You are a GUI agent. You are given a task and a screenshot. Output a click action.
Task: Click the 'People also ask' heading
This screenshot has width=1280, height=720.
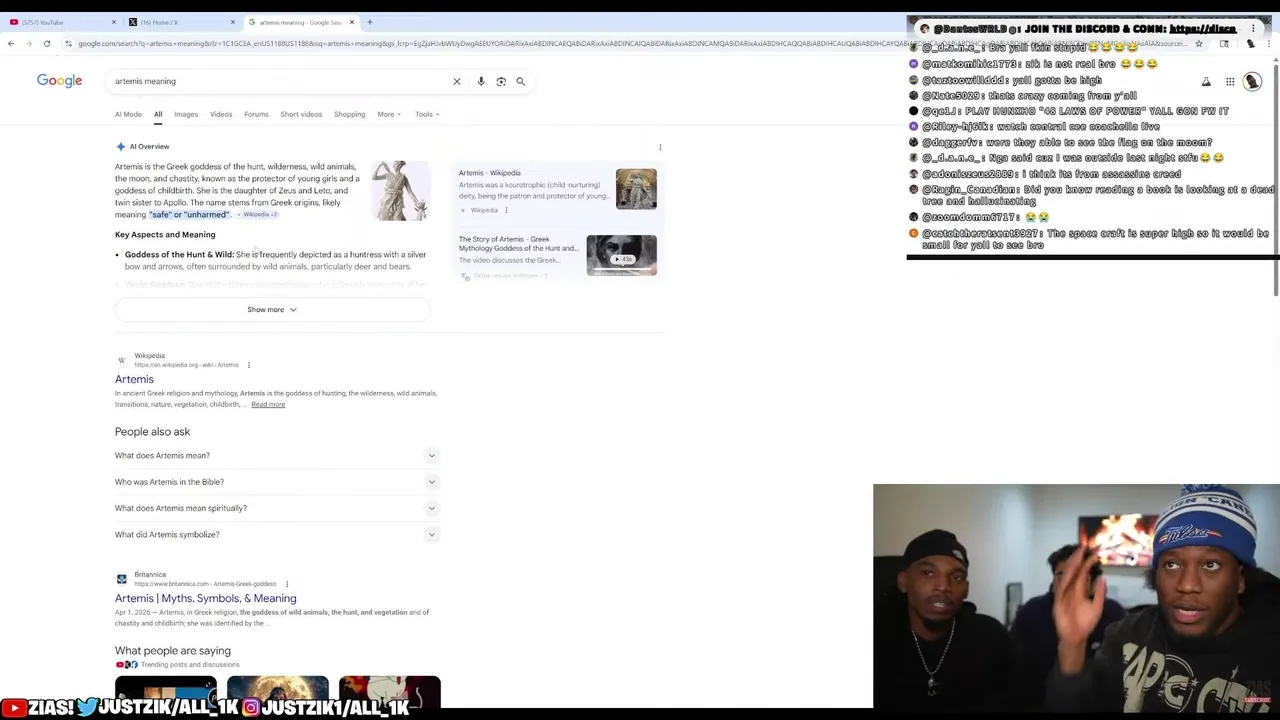pyautogui.click(x=152, y=432)
